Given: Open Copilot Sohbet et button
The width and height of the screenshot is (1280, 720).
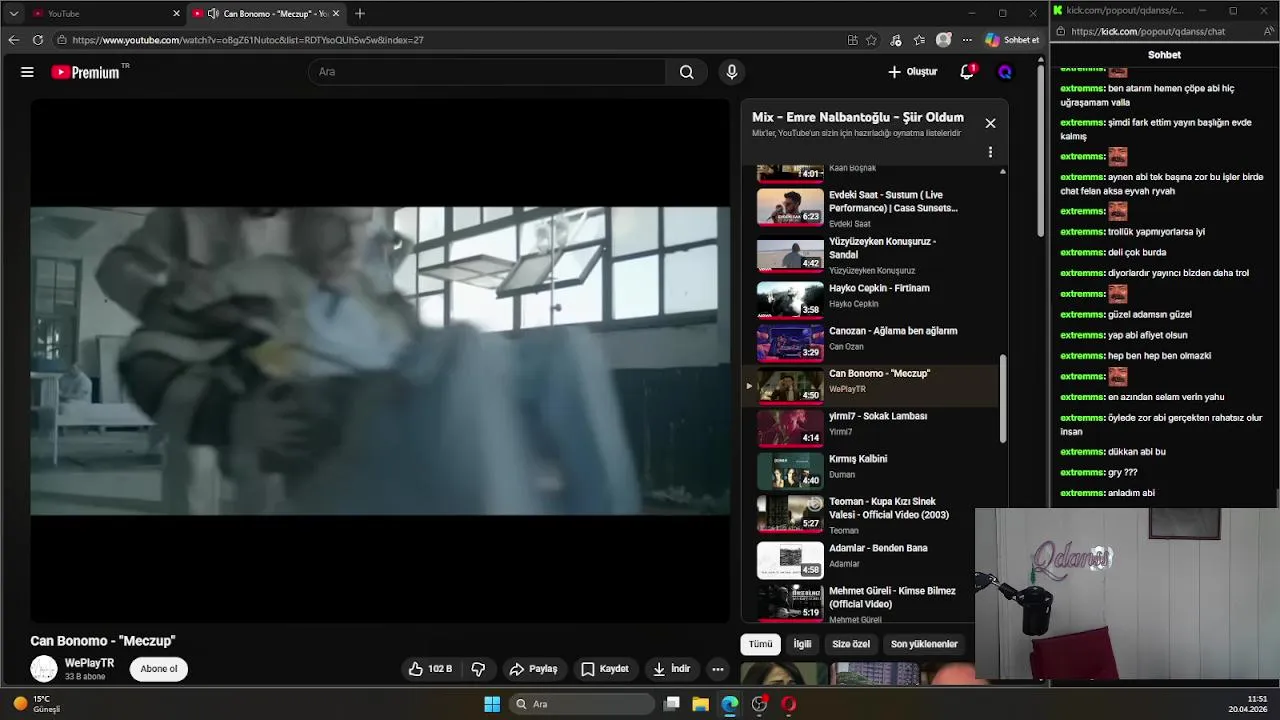Looking at the screenshot, I should pyautogui.click(x=1012, y=40).
